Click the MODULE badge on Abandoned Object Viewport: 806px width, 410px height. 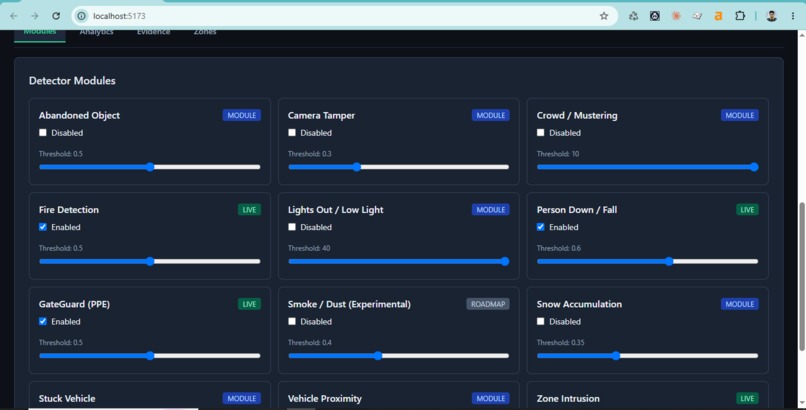(x=242, y=115)
